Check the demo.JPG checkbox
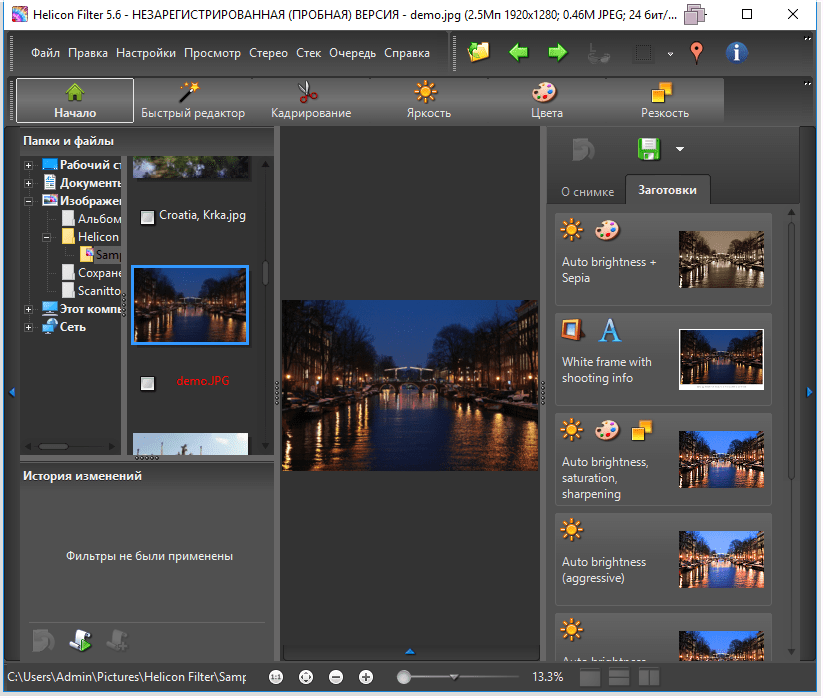Image resolution: width=823 pixels, height=699 pixels. click(x=147, y=383)
